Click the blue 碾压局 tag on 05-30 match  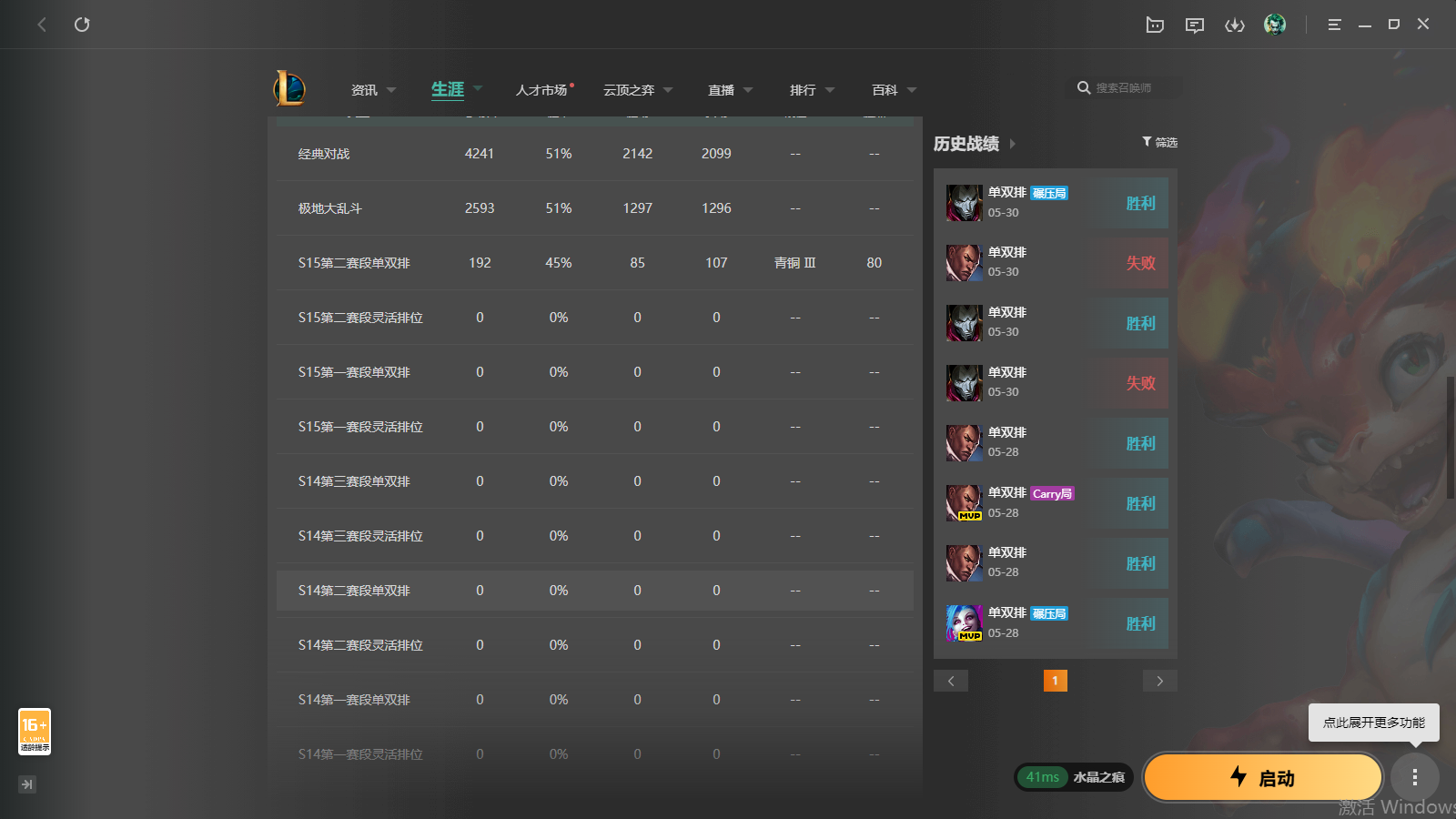point(1049,193)
